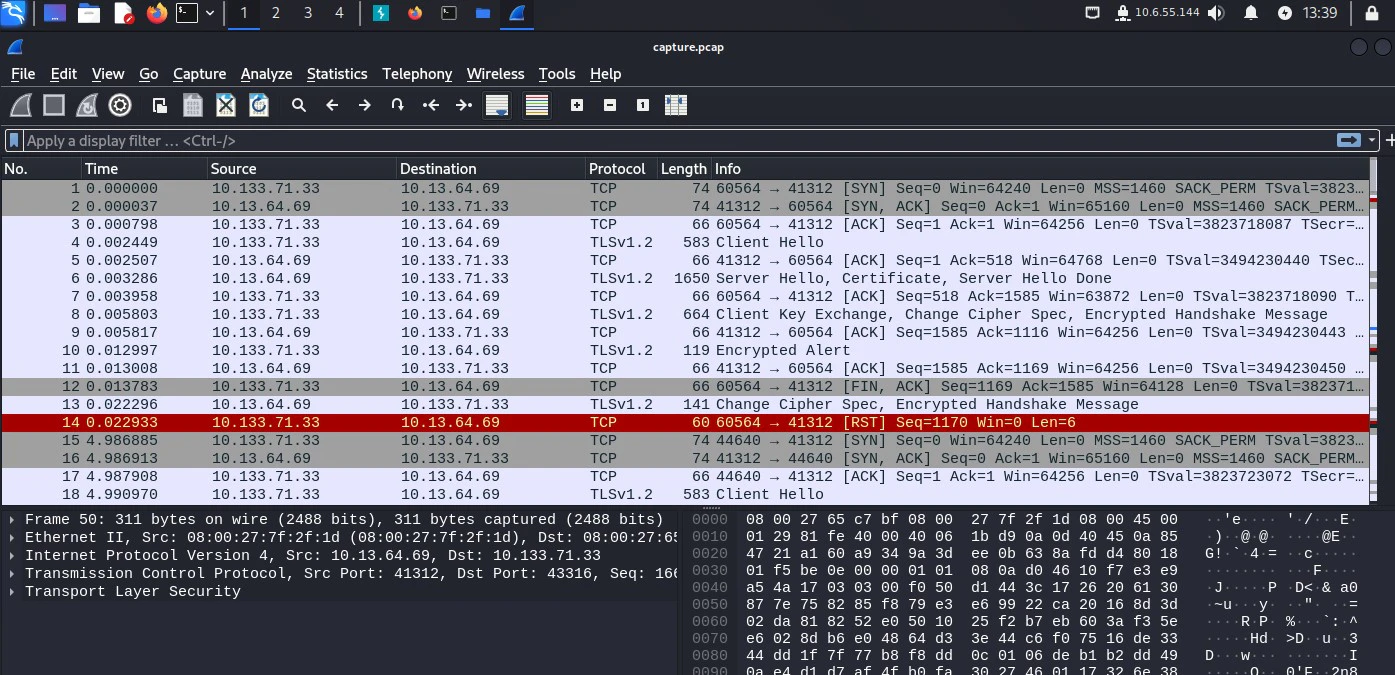Zoom in on packet list text
The width and height of the screenshot is (1395, 675).
[577, 105]
